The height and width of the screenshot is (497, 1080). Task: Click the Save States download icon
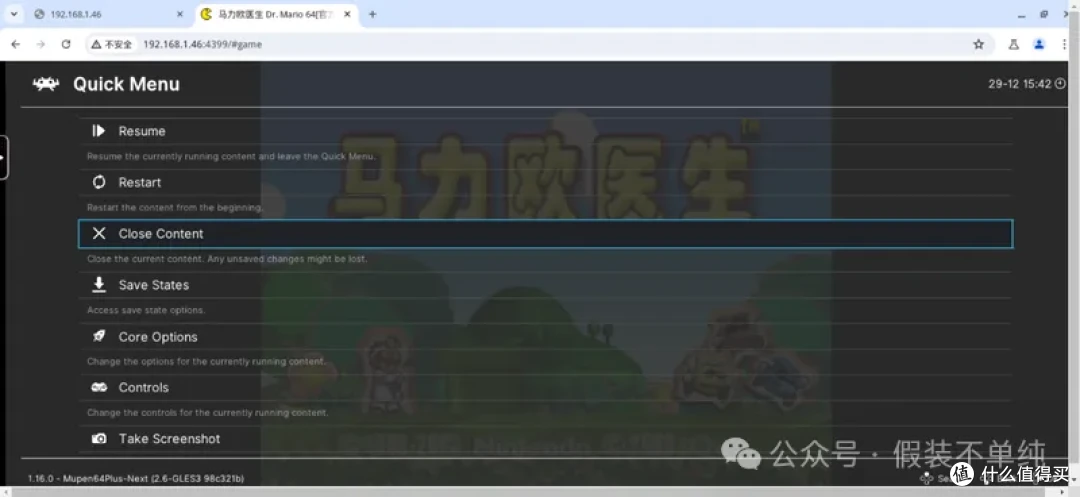tap(98, 284)
